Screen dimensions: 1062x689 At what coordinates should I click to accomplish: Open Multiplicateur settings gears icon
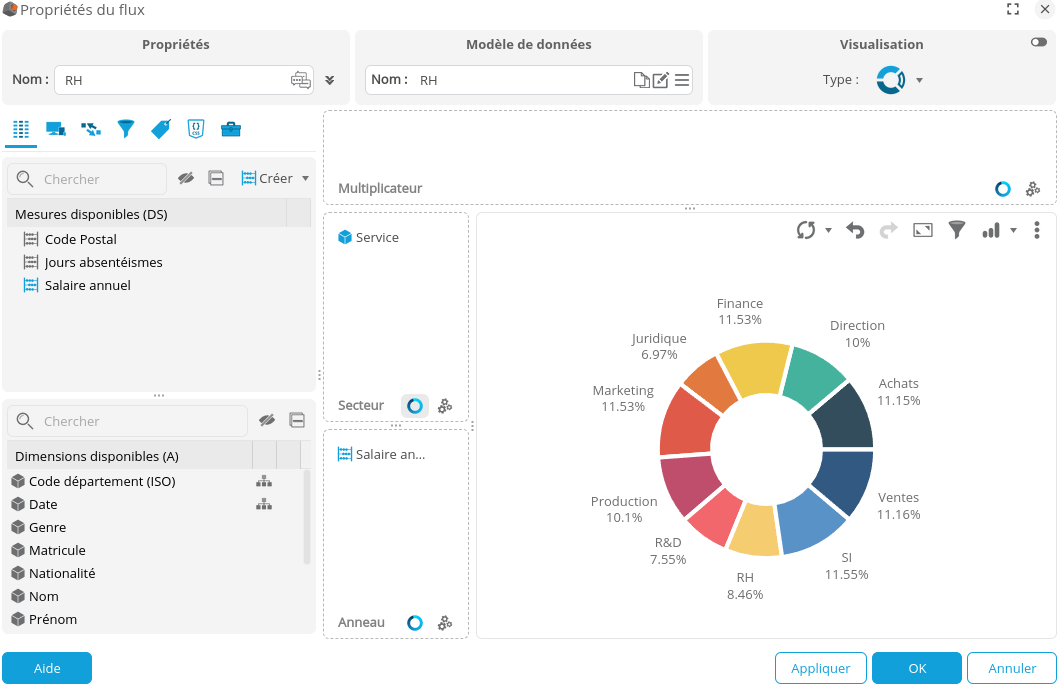1033,189
